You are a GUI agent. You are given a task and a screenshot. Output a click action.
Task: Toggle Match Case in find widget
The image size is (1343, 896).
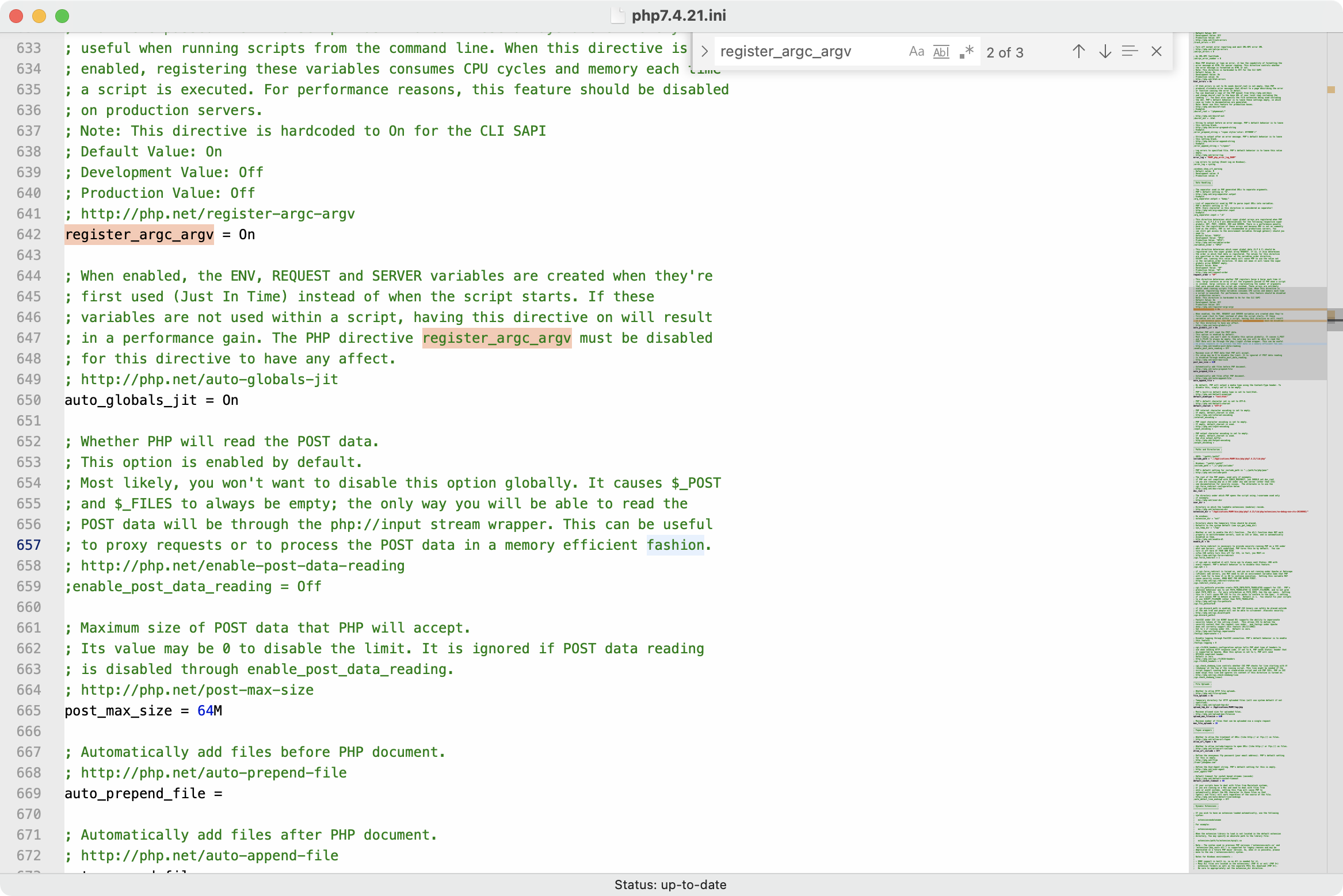[x=916, y=52]
